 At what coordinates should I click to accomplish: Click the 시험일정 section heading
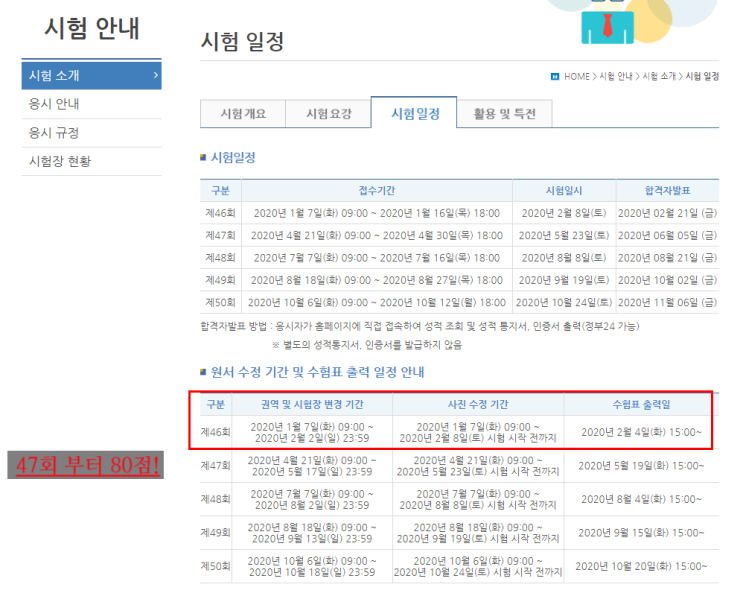point(233,157)
